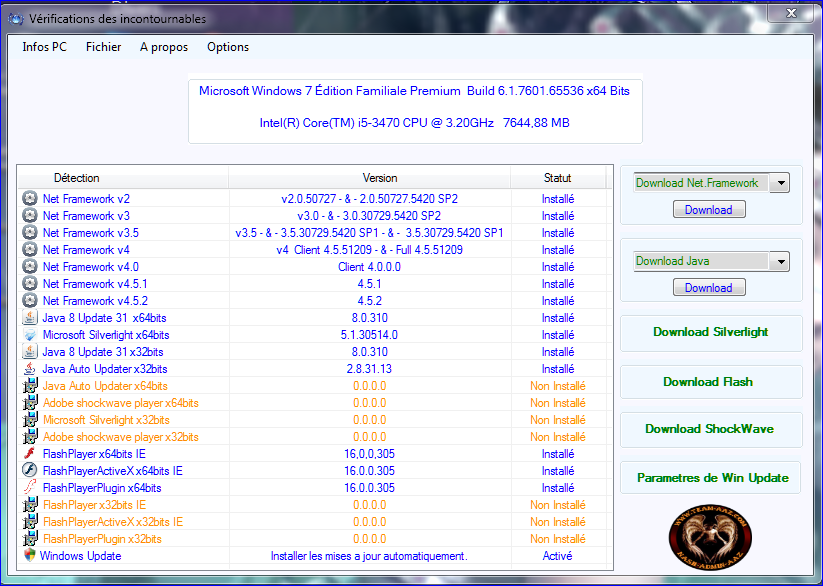This screenshot has height=586, width=823.
Task: Open the A propos menu
Action: (164, 47)
